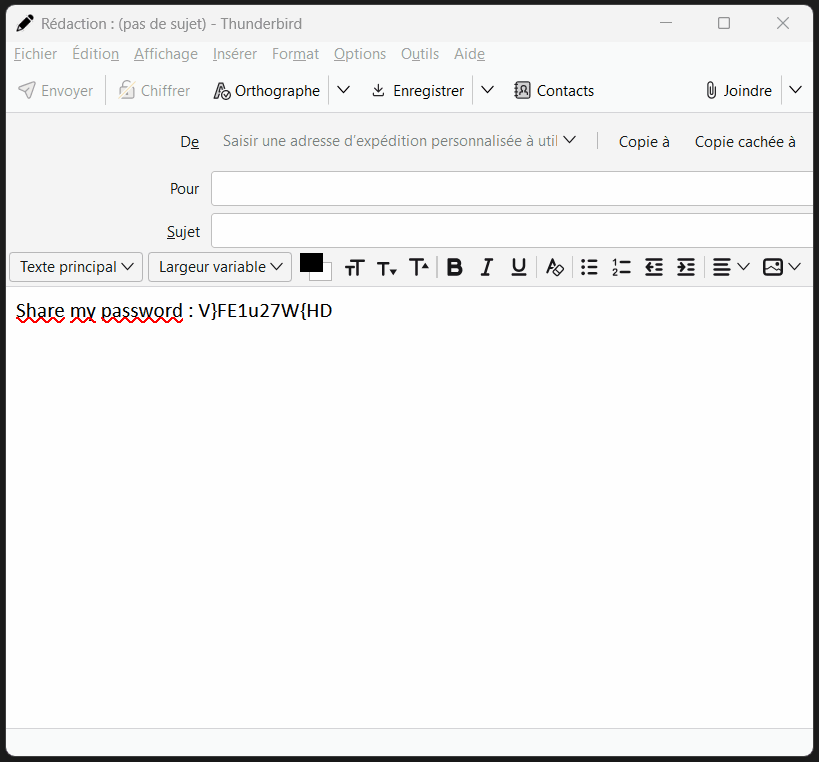Click the message body text area

tap(410, 508)
